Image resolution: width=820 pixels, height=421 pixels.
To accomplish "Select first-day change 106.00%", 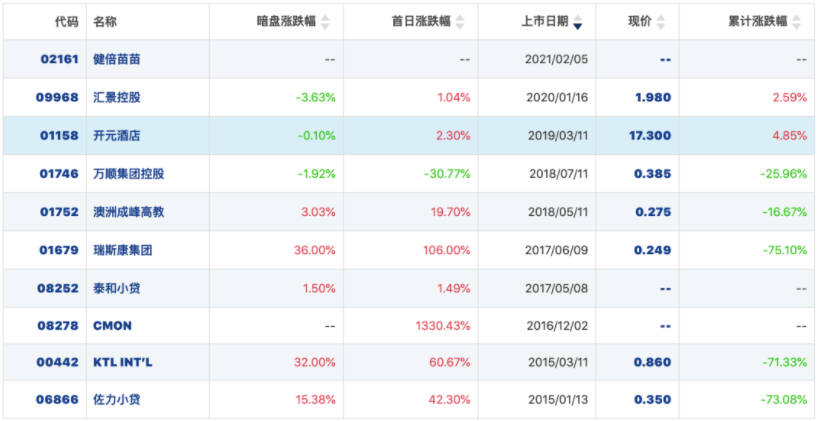I will [447, 250].
